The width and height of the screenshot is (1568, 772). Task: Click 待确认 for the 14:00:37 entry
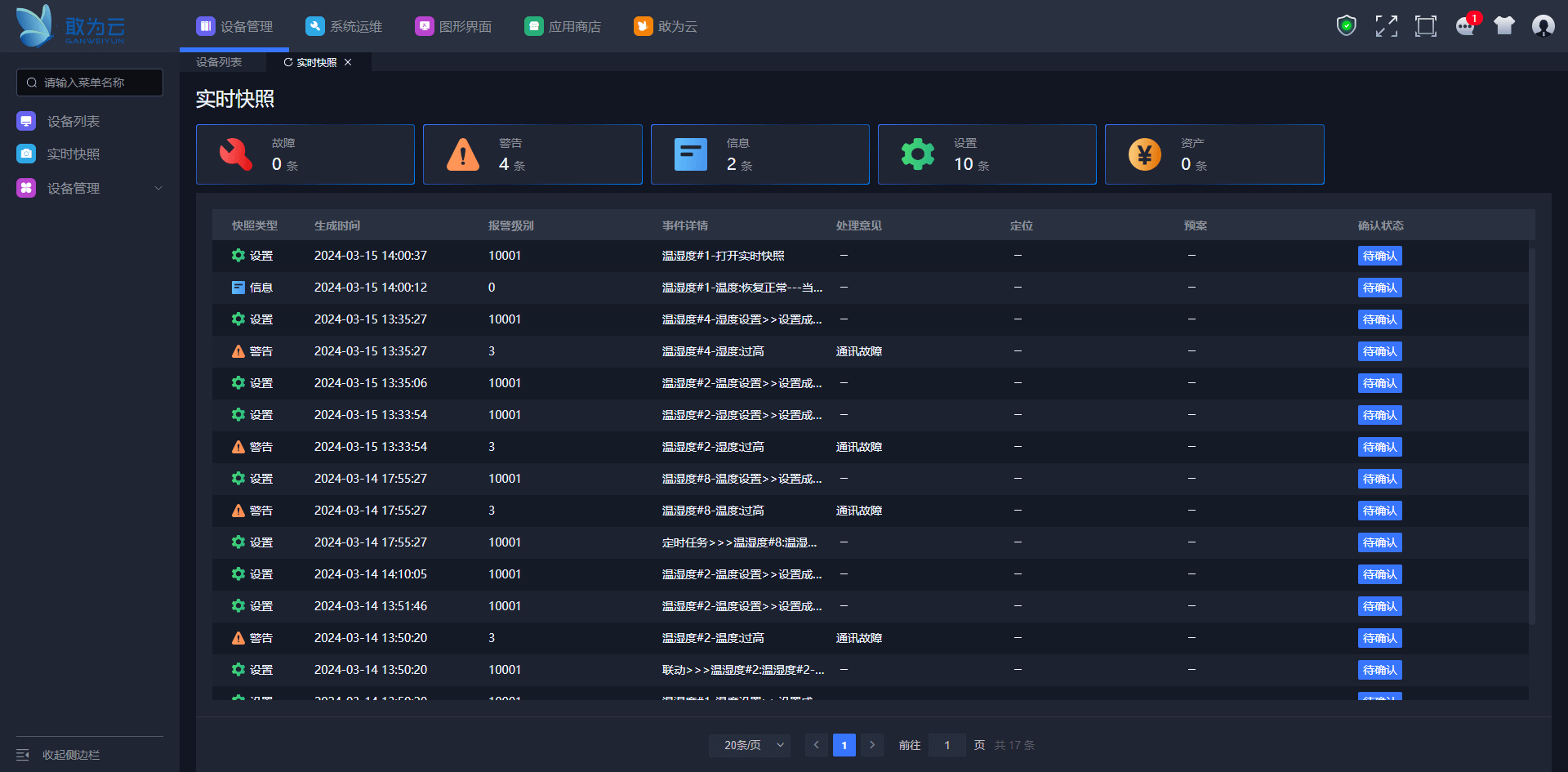tap(1379, 256)
